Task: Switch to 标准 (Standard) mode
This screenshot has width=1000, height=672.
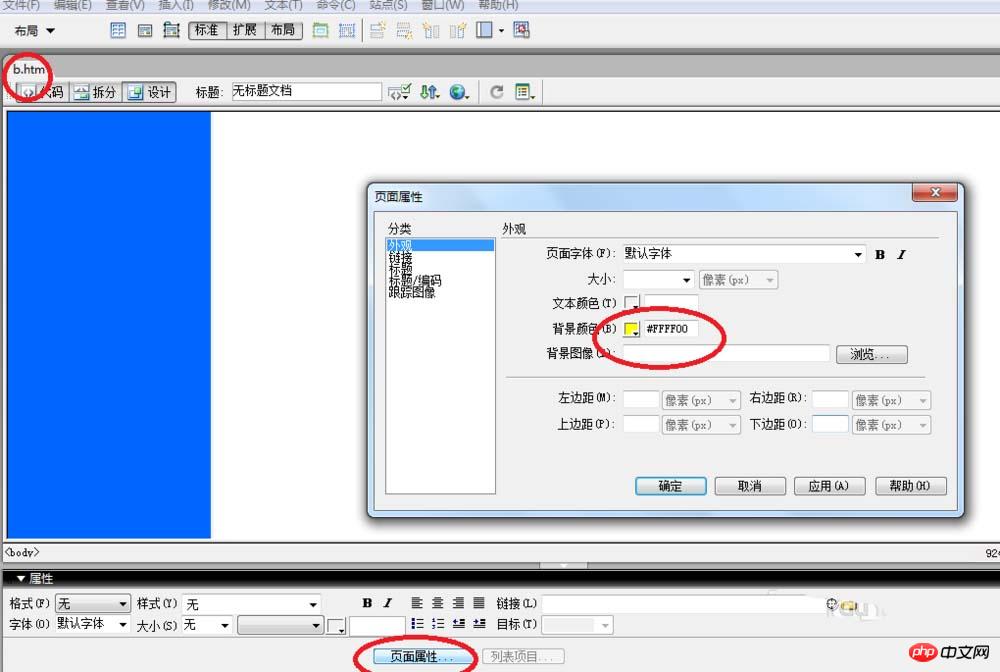Action: click(x=207, y=30)
